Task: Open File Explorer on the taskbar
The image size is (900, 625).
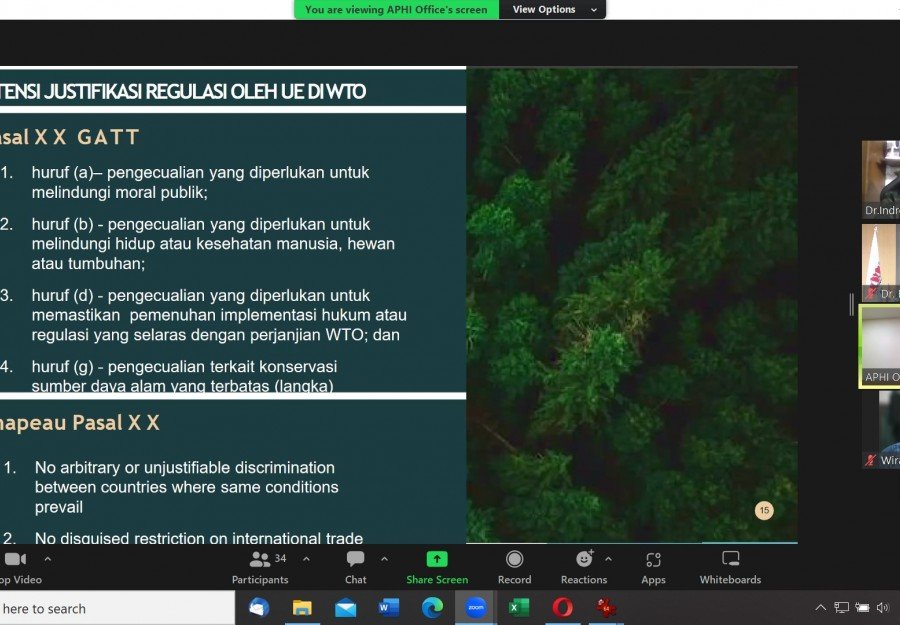Action: 302,607
